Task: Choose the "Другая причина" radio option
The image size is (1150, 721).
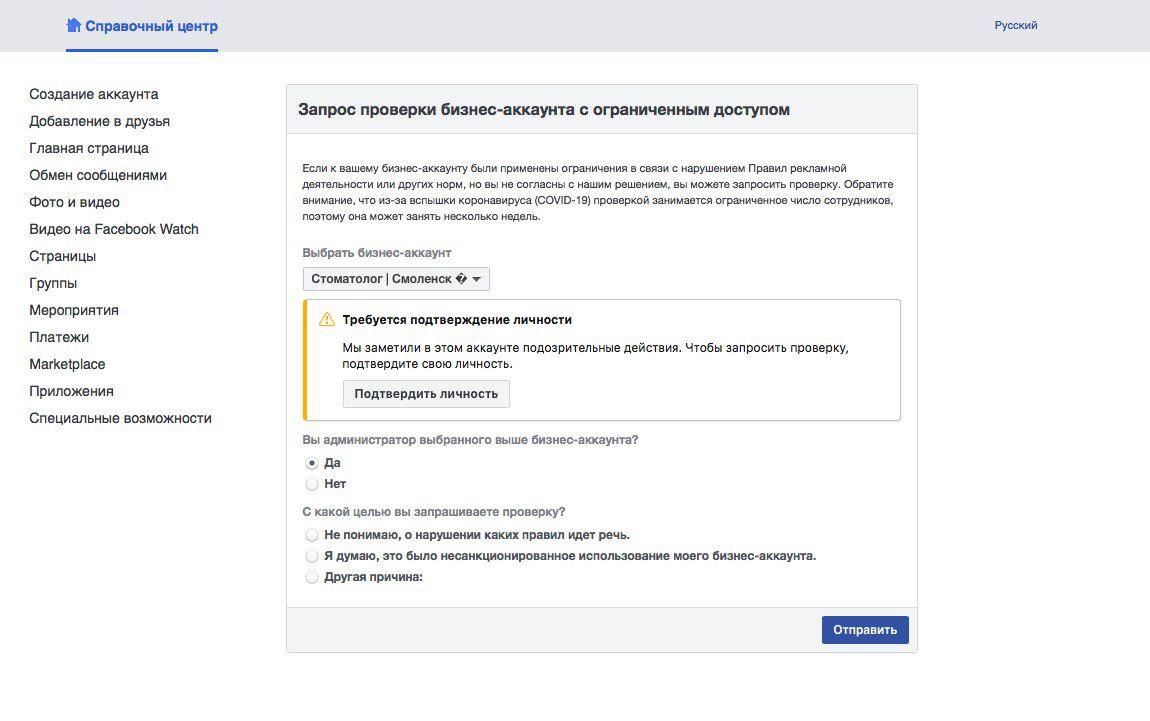Action: (312, 577)
